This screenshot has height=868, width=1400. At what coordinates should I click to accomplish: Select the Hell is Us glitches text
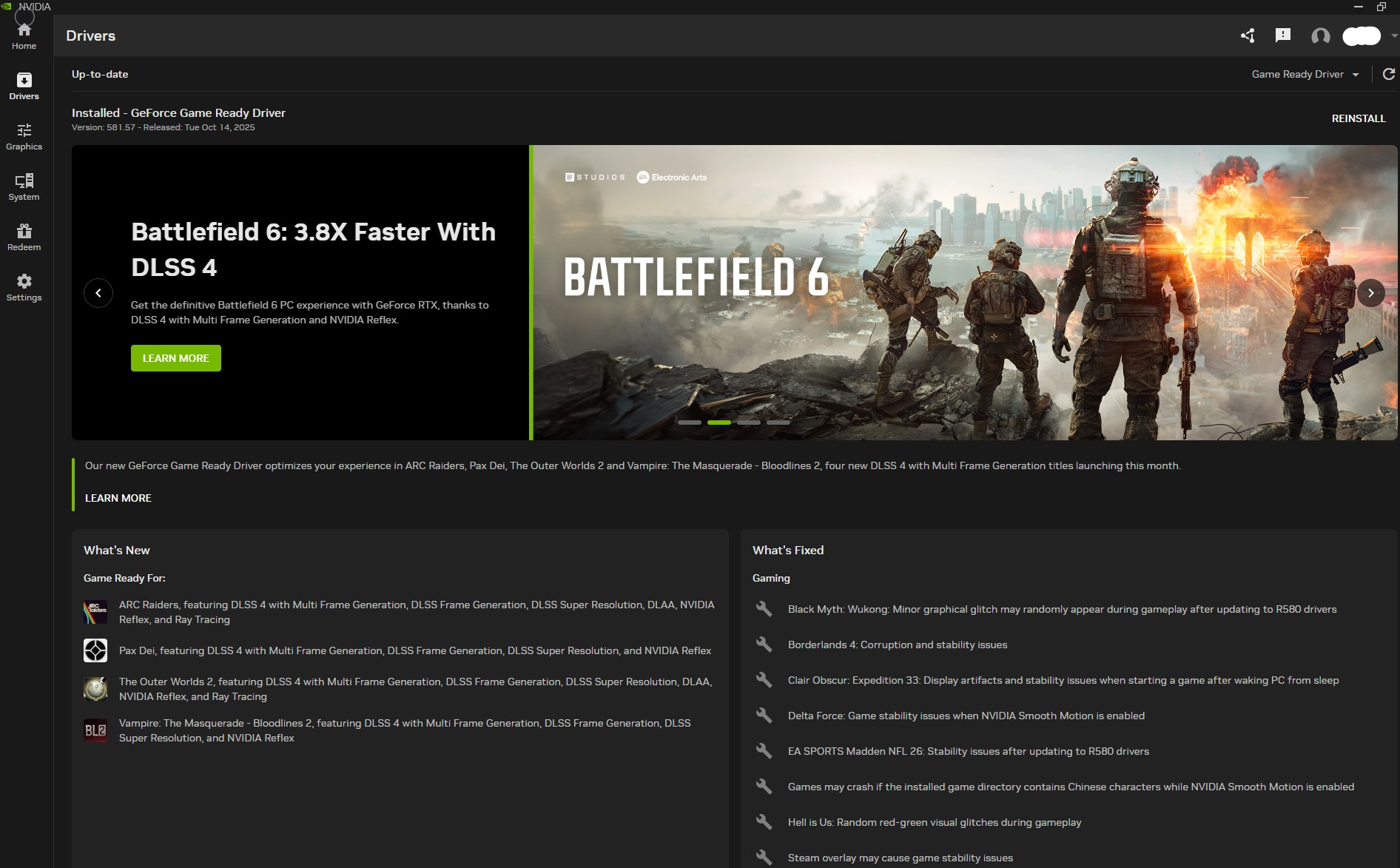tap(935, 822)
